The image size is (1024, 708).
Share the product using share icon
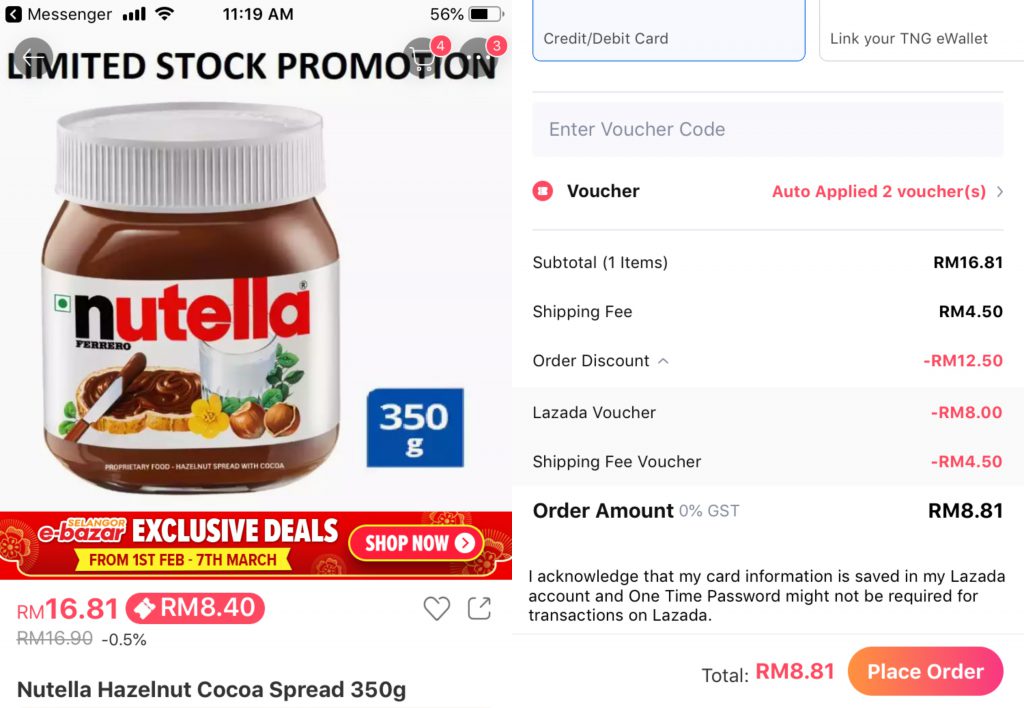(480, 608)
